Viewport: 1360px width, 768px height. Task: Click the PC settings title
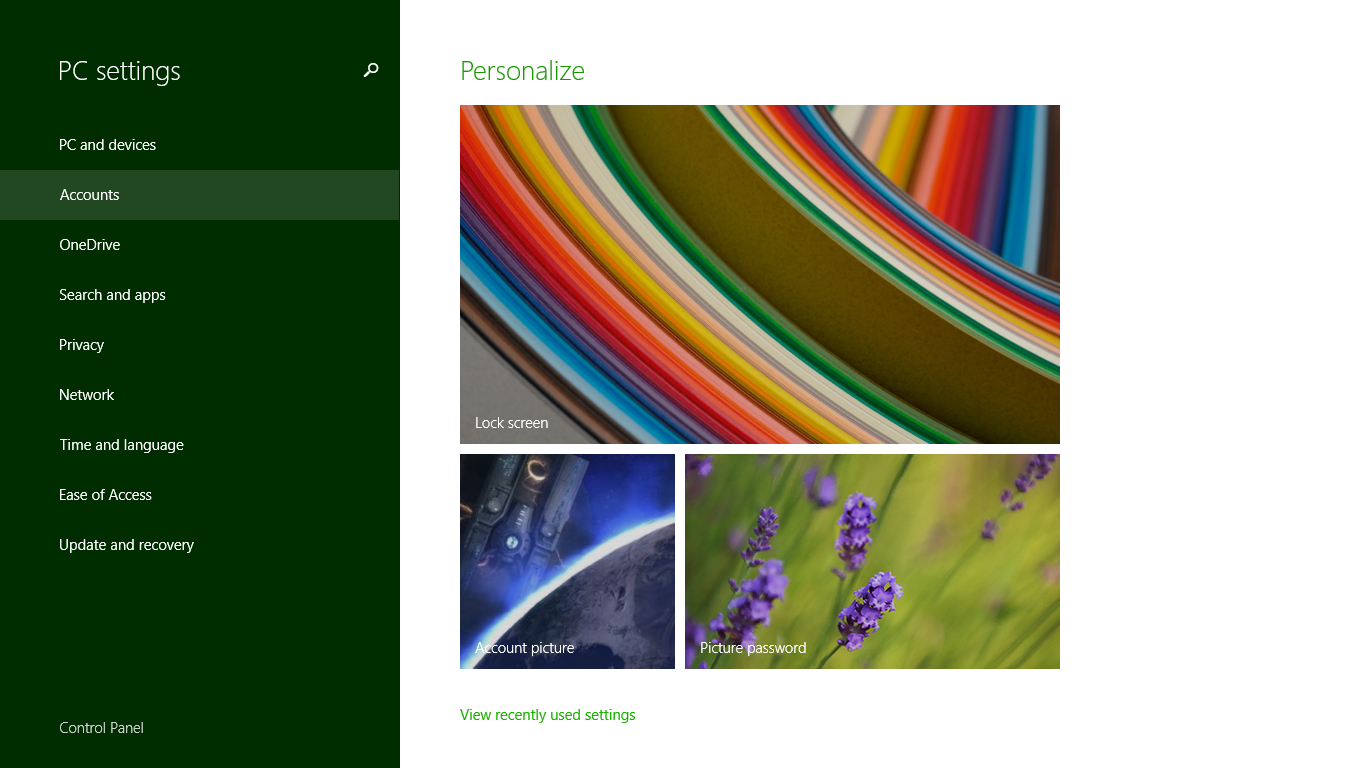[119, 71]
